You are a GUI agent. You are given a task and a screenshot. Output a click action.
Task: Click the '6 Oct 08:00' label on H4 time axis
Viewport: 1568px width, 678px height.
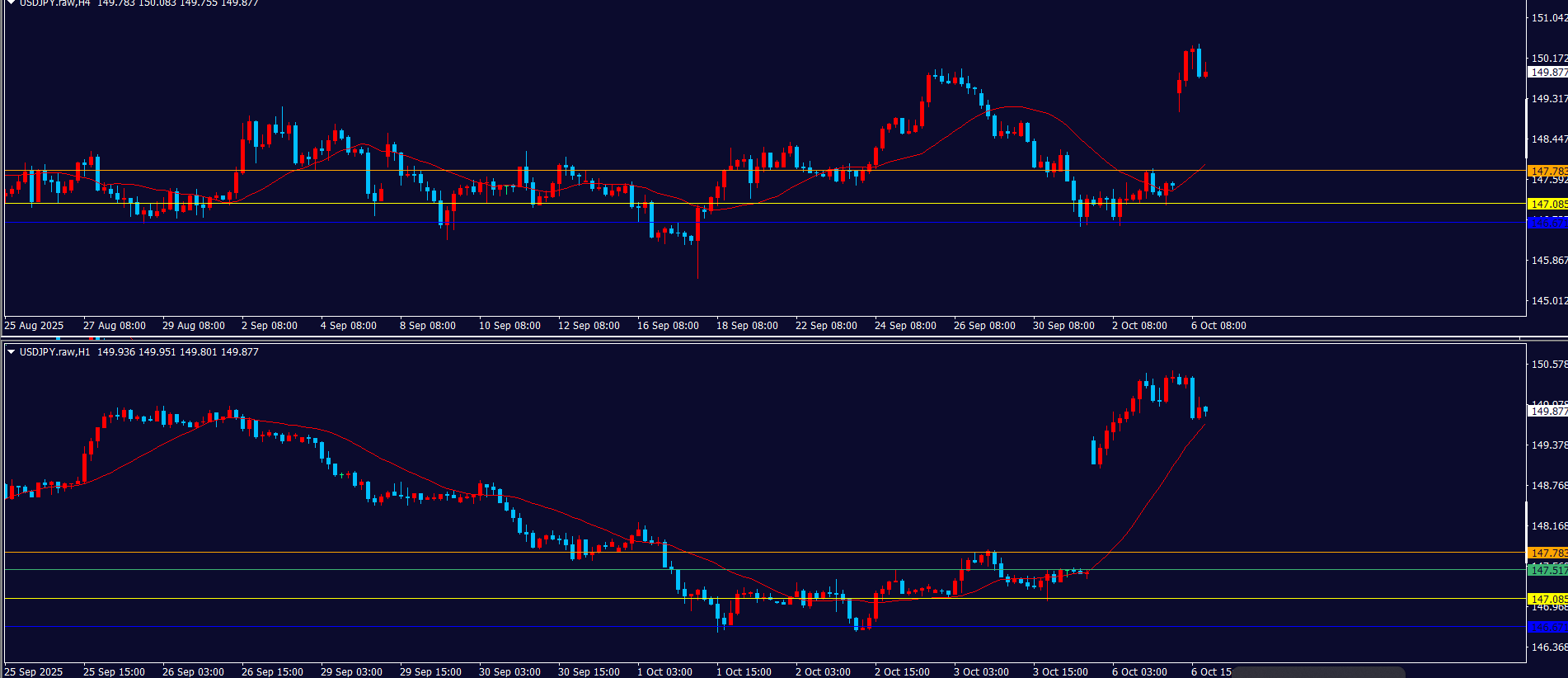1218,326
